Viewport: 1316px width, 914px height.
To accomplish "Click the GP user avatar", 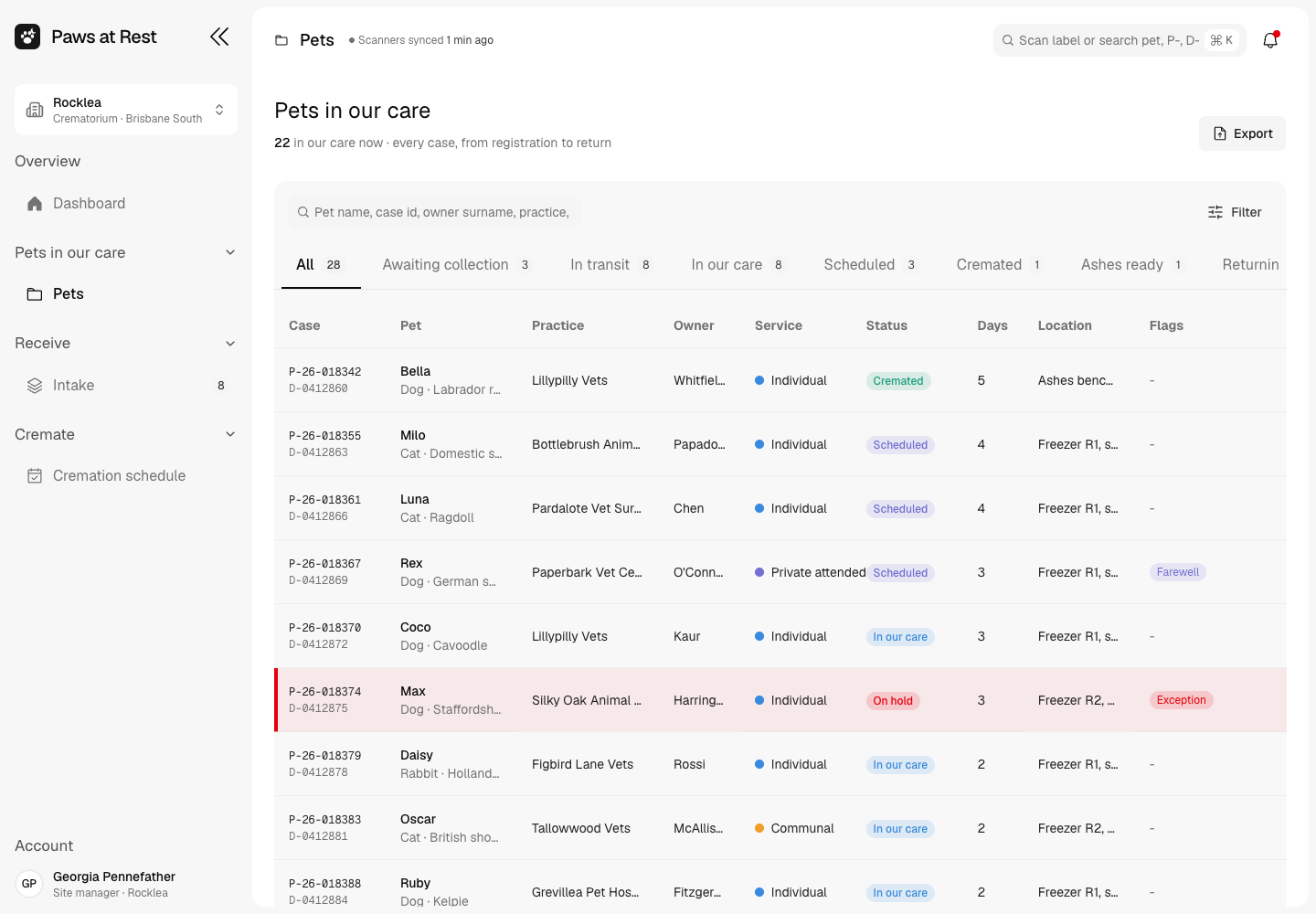I will coord(29,884).
